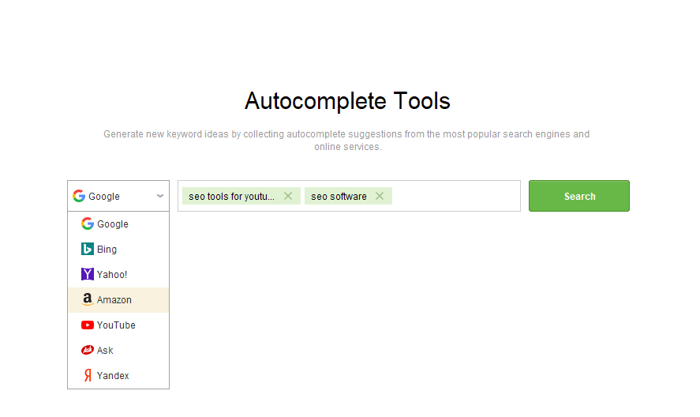
Task: Click the Ask logo icon
Action: coord(87,350)
